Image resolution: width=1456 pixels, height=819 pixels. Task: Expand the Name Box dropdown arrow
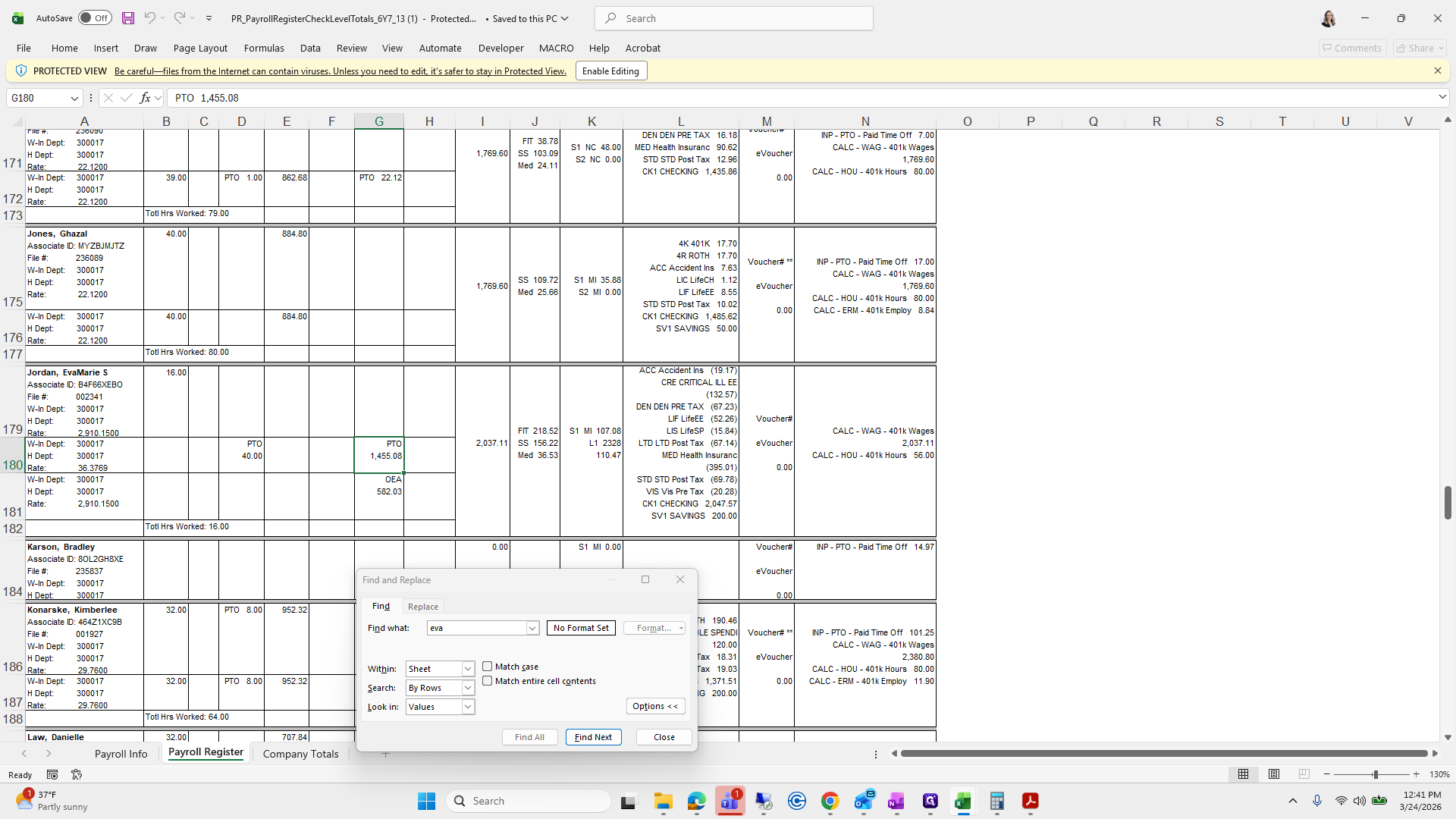coord(74,98)
